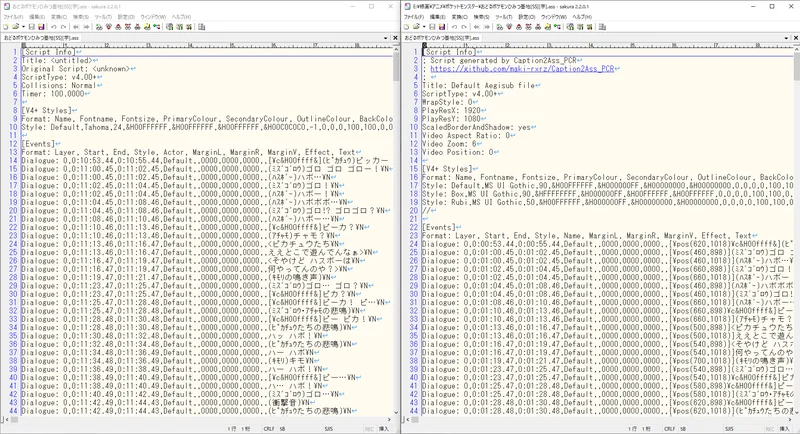This screenshot has height=434, width=800.
Task: Click the Save As icon in right toolbar
Action: pyautogui.click(x=444, y=27)
